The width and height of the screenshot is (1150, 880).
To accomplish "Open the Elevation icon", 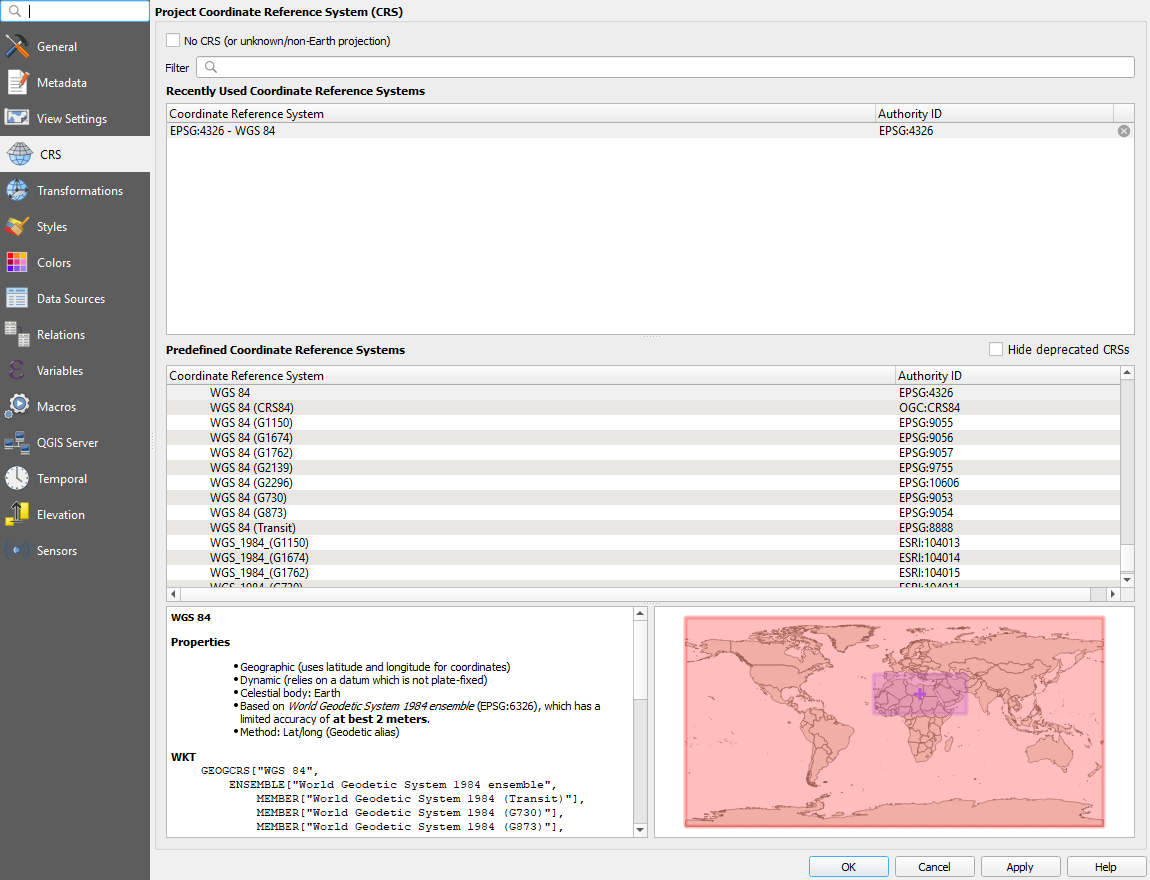I will tap(17, 514).
